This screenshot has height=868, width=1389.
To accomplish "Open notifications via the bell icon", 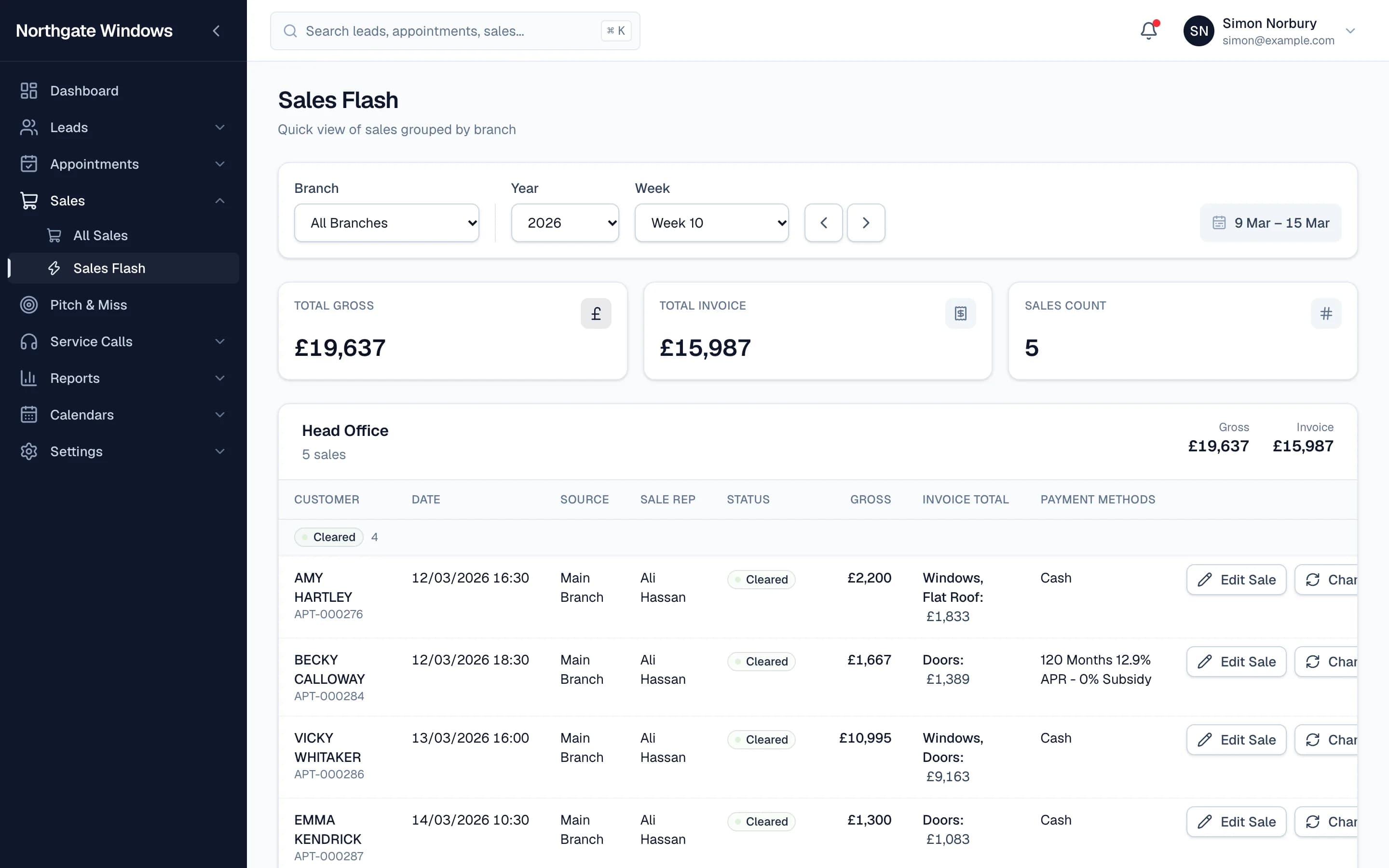I will click(1148, 31).
